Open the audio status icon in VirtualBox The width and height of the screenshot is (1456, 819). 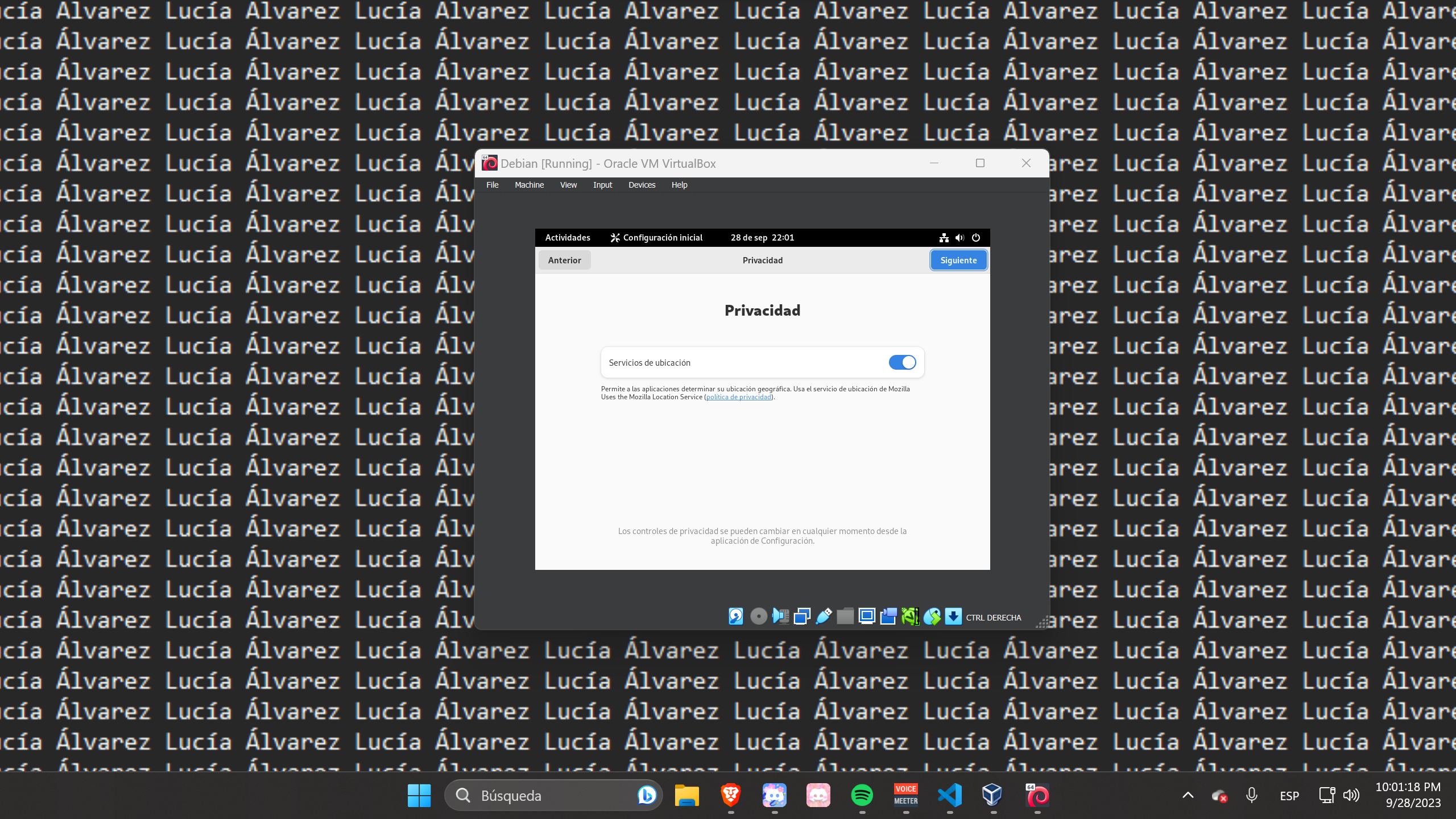click(781, 617)
